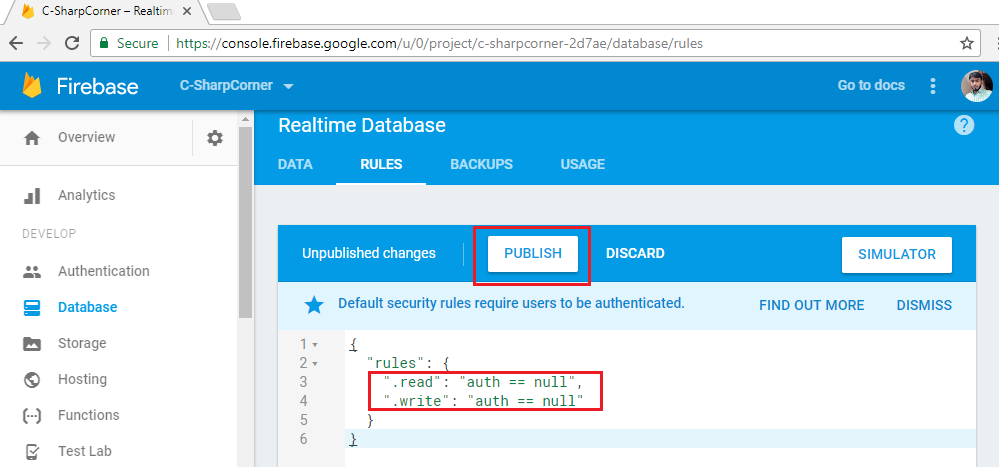Click the Test Lab device icon
The height and width of the screenshot is (467, 999).
pyautogui.click(x=32, y=452)
